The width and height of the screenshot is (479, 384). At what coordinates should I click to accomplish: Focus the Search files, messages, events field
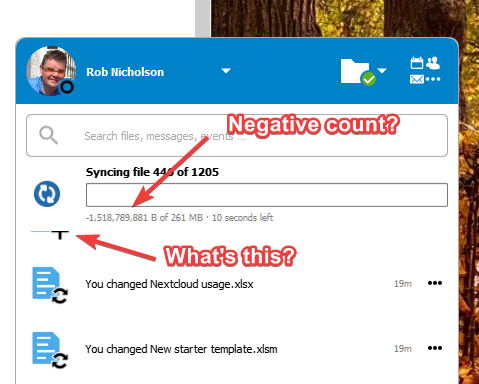click(237, 135)
